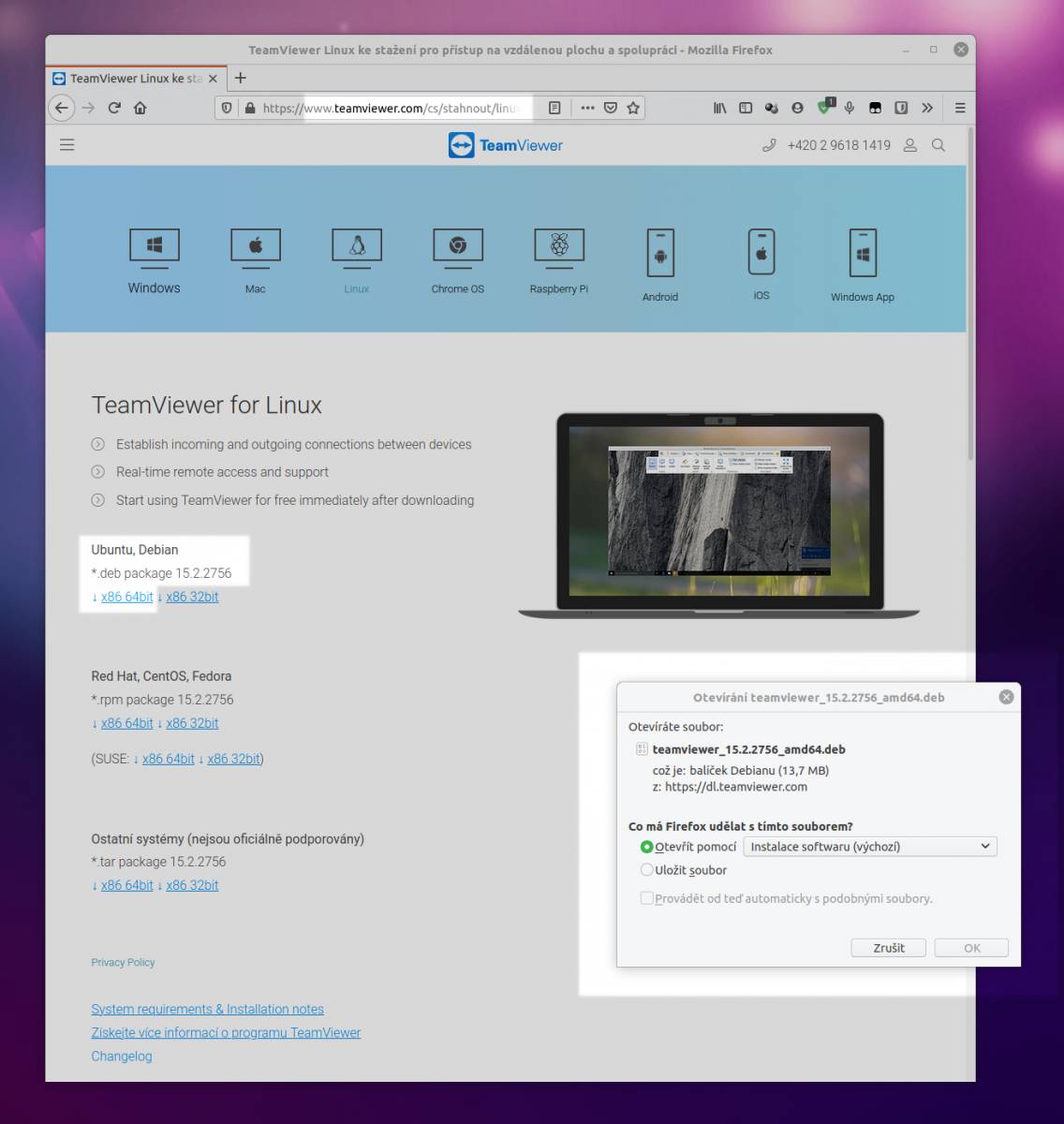Select the 'Otevřít pomocí' radio button
Viewport: 1064px width, 1124px height.
[646, 847]
